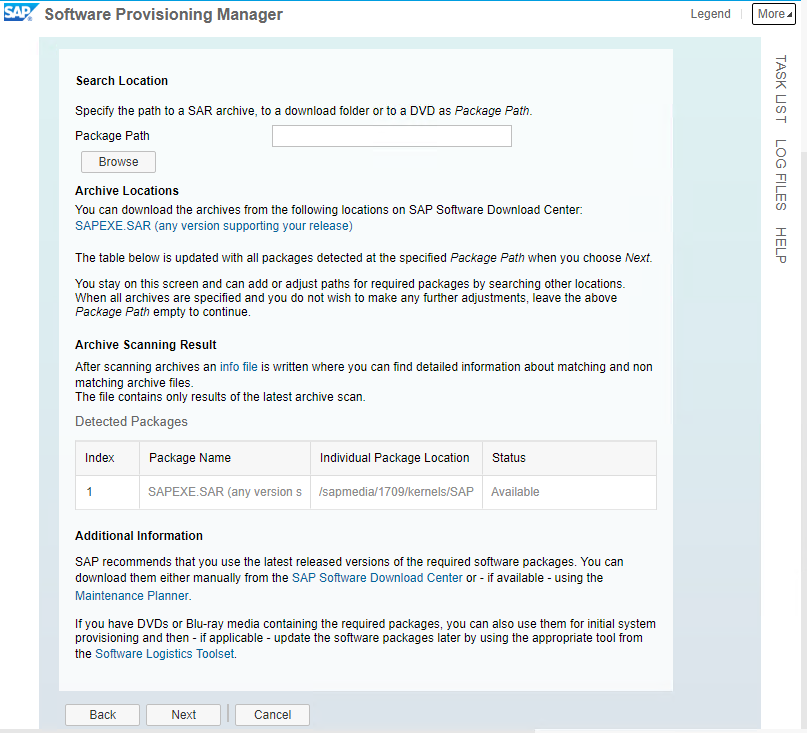Select the Status column header
The image size is (807, 733).
pos(509,458)
